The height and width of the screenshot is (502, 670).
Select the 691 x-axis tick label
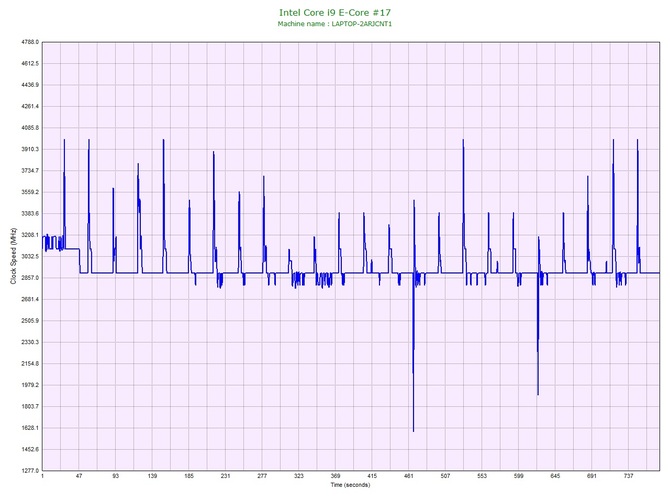pos(592,476)
